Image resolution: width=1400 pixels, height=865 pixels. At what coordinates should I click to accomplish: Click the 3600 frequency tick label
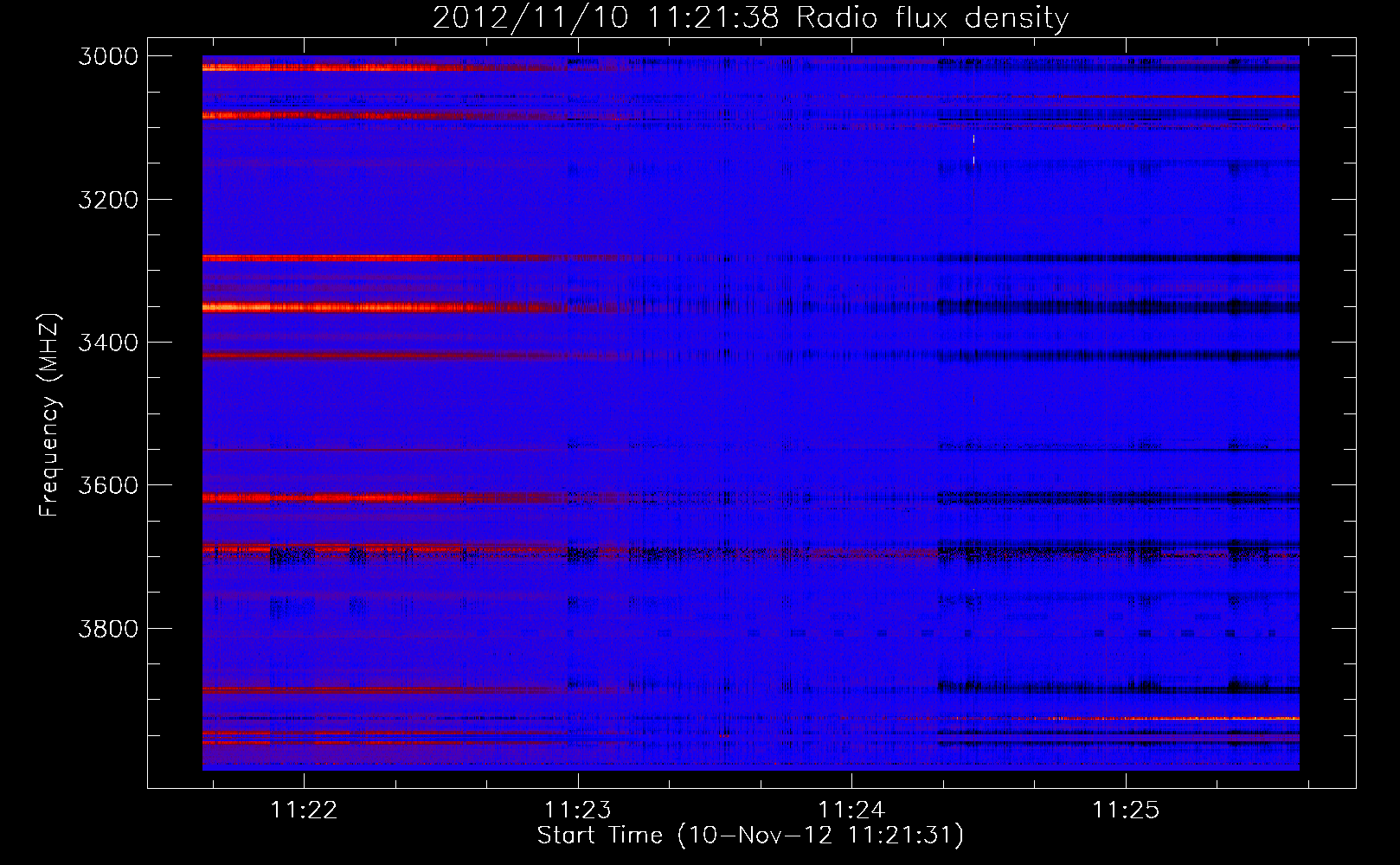coord(108,485)
